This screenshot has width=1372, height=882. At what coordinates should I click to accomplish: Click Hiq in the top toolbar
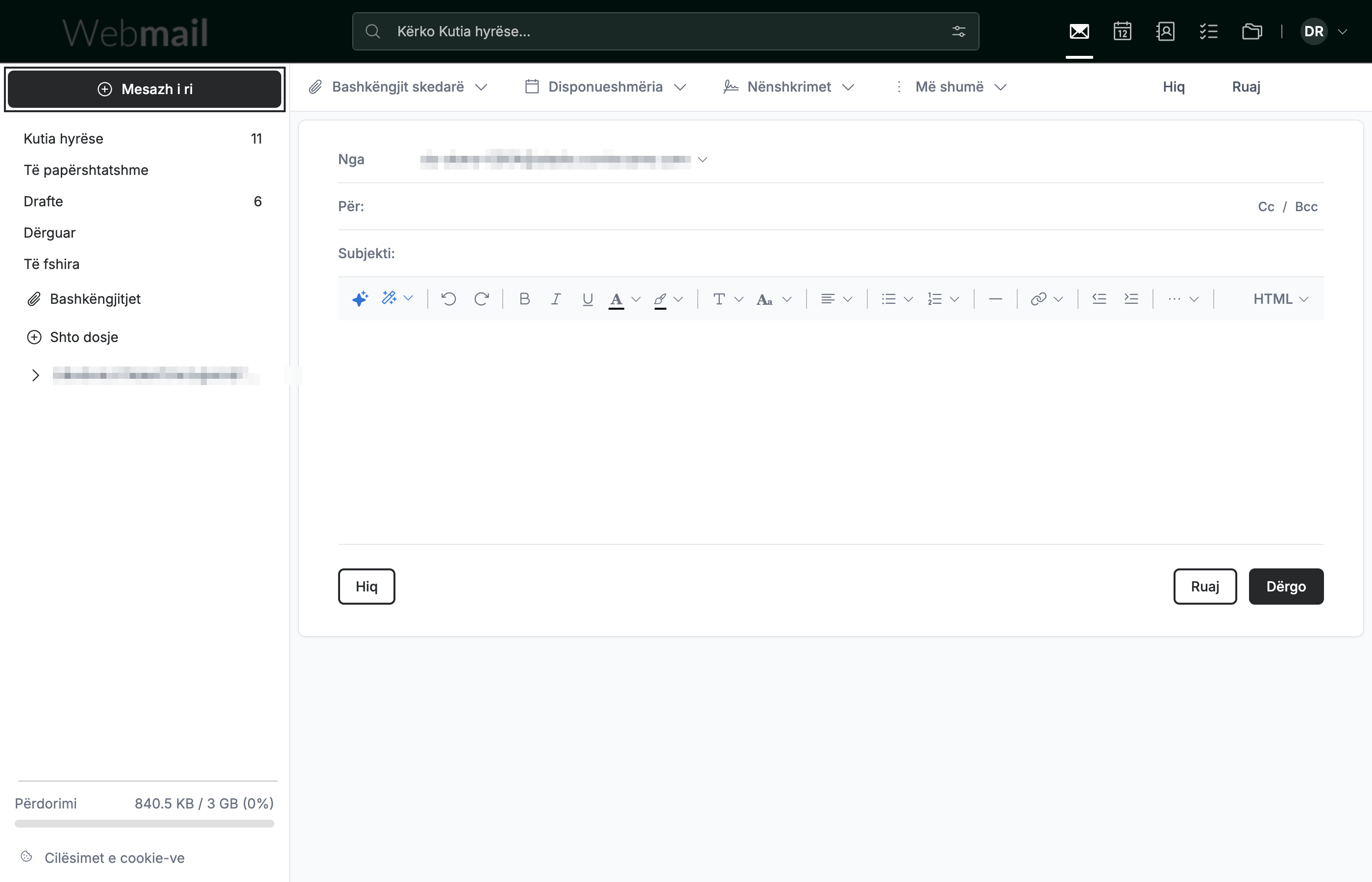[x=1173, y=86]
